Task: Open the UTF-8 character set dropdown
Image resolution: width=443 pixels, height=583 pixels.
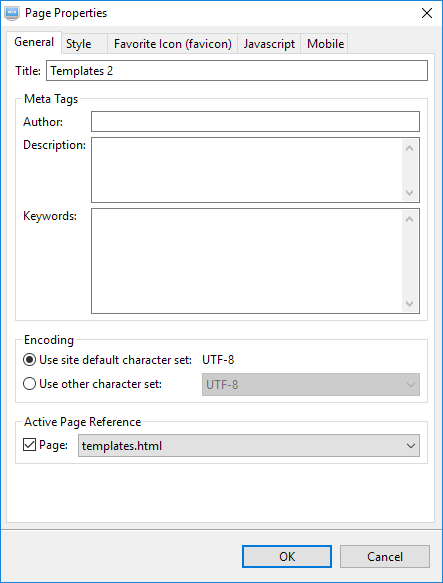Action: (311, 384)
